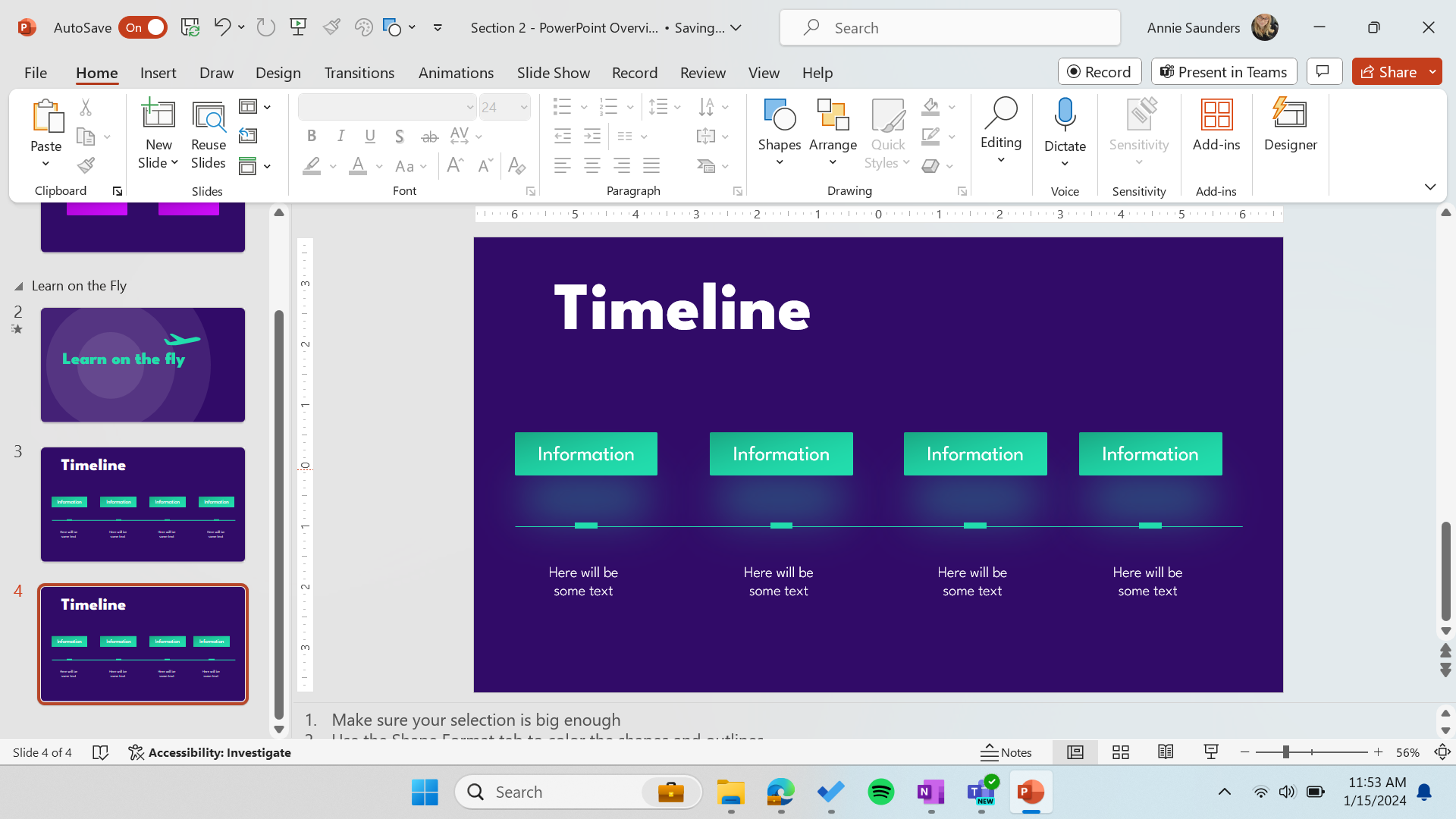The width and height of the screenshot is (1456, 819).
Task: Open the Slide Show tab
Action: (554, 73)
